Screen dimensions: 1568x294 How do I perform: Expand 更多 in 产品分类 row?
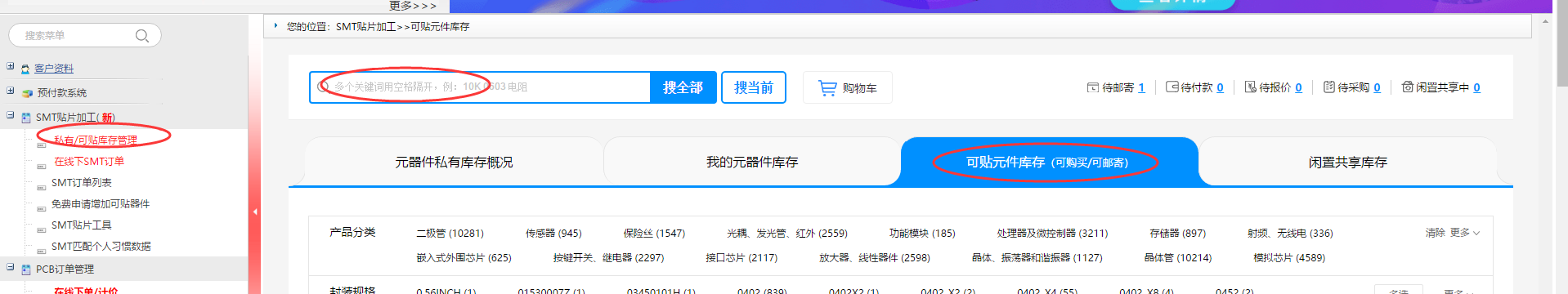coord(1465,233)
